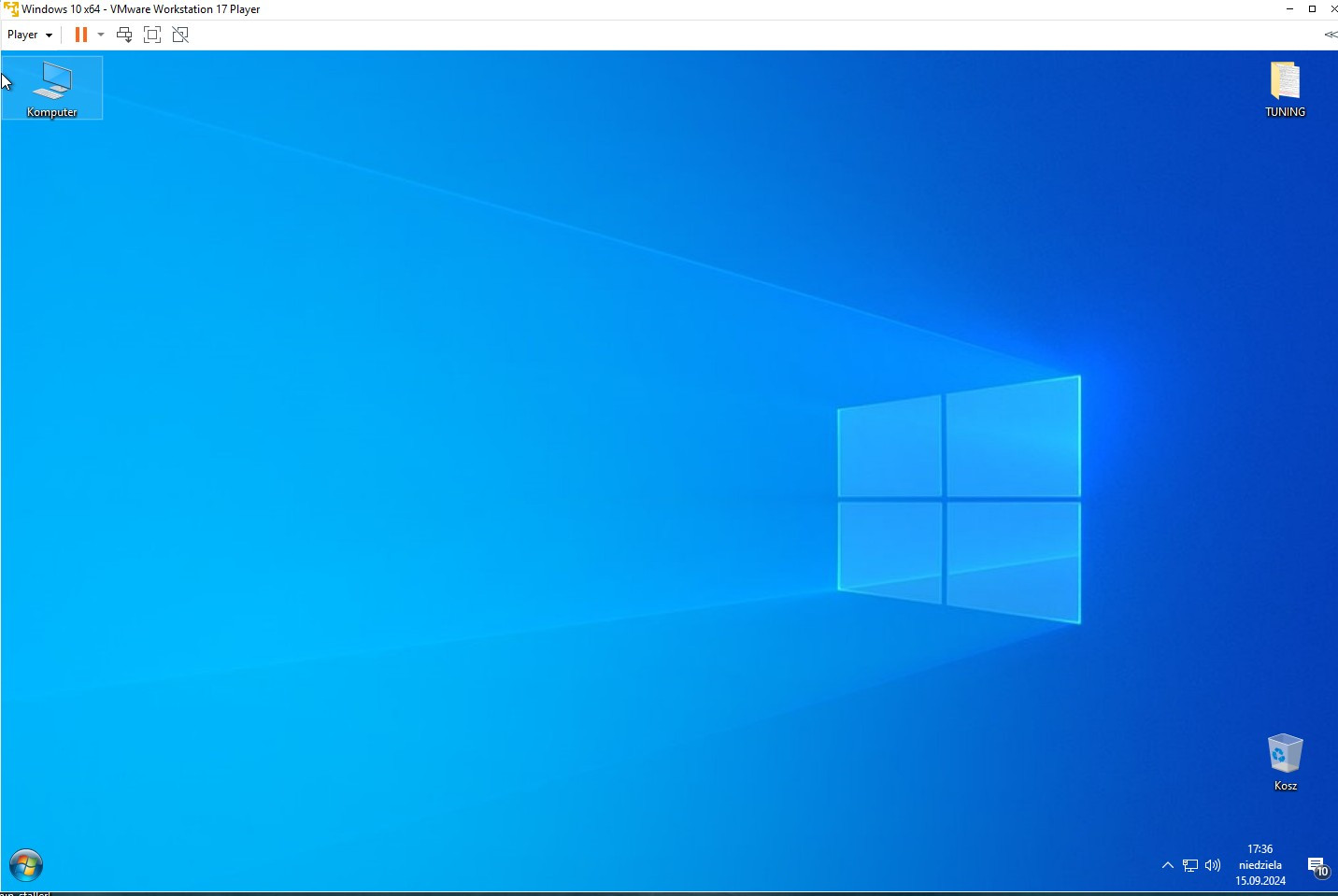Viewport: 1338px width, 896px height.
Task: Toggle Unity mode icon
Action: point(180,35)
